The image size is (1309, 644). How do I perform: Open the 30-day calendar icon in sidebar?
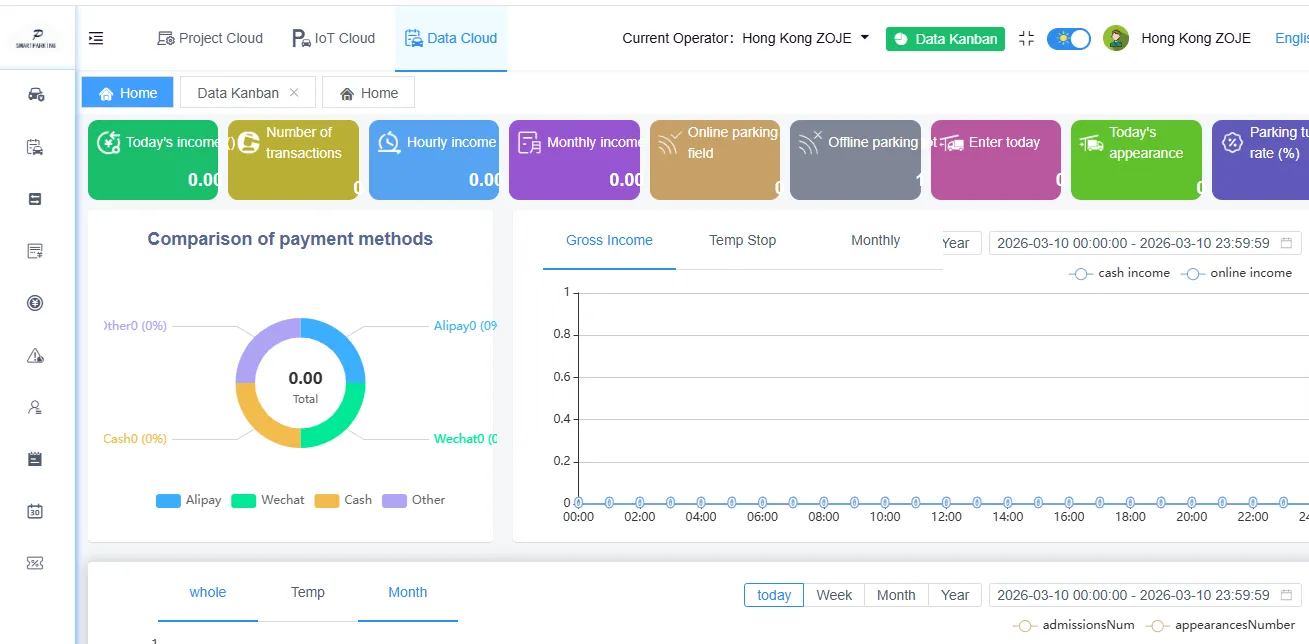(x=36, y=511)
